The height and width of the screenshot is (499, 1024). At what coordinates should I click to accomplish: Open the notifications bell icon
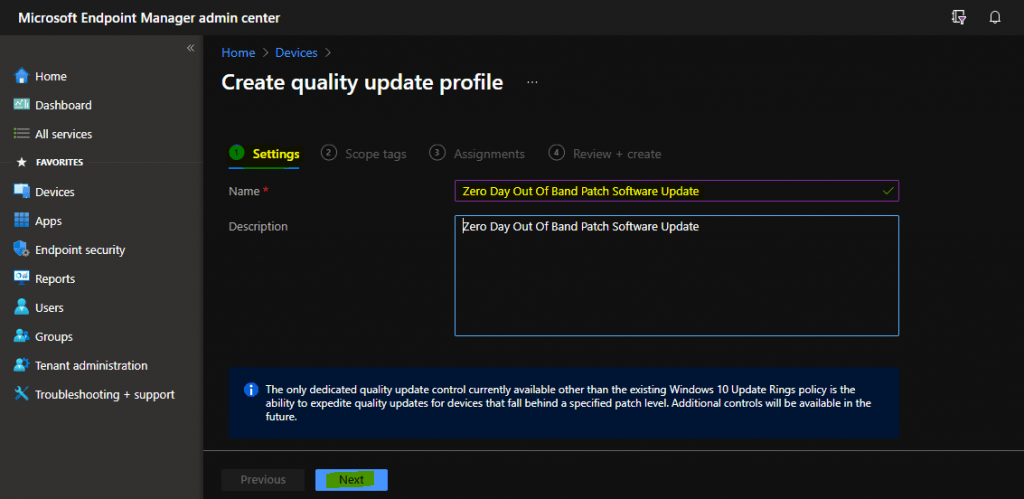click(995, 18)
